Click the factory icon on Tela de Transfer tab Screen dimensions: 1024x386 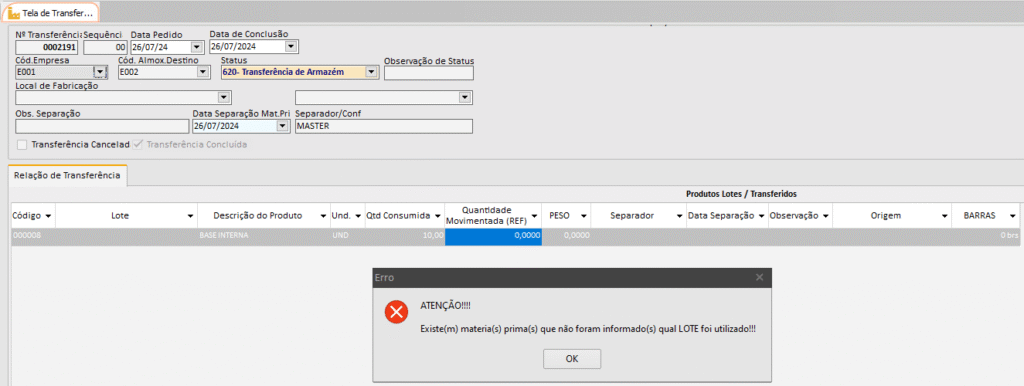point(13,12)
